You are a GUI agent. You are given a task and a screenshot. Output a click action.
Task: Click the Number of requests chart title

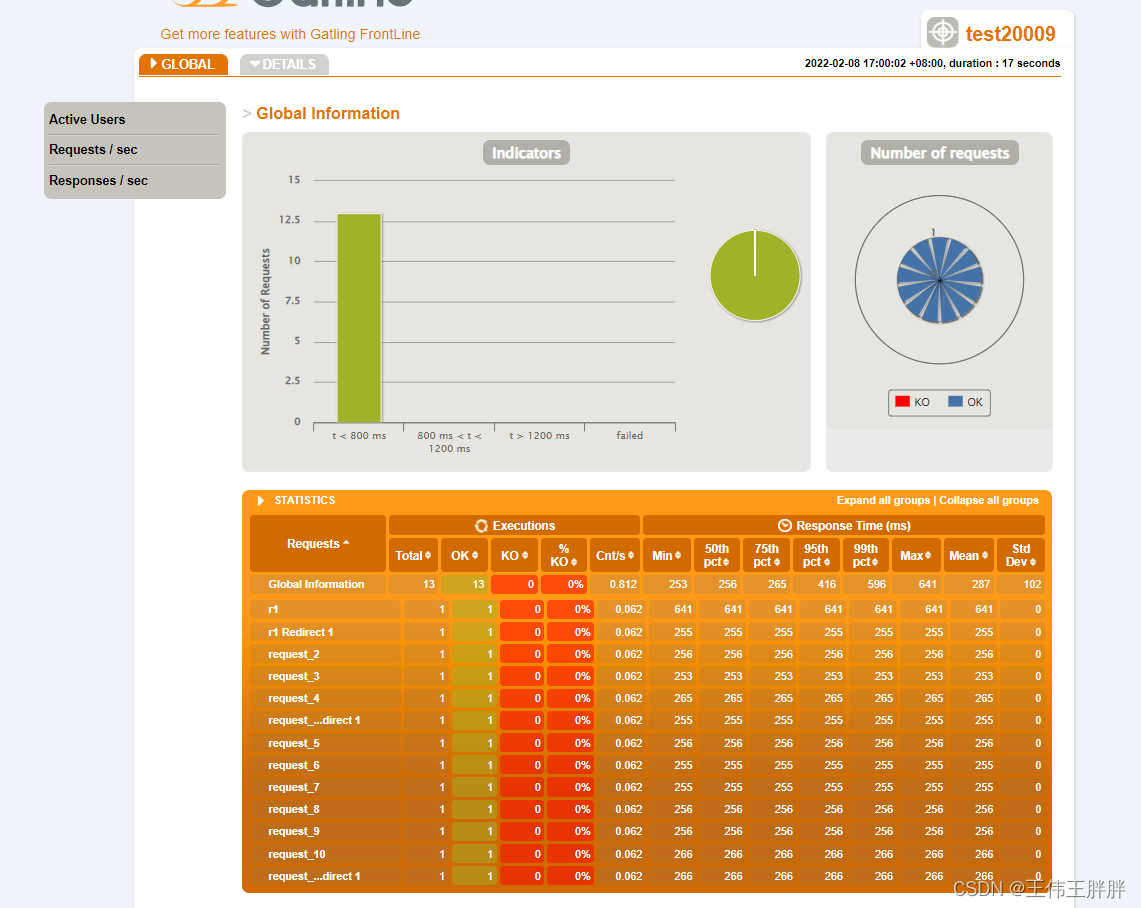[x=939, y=153]
